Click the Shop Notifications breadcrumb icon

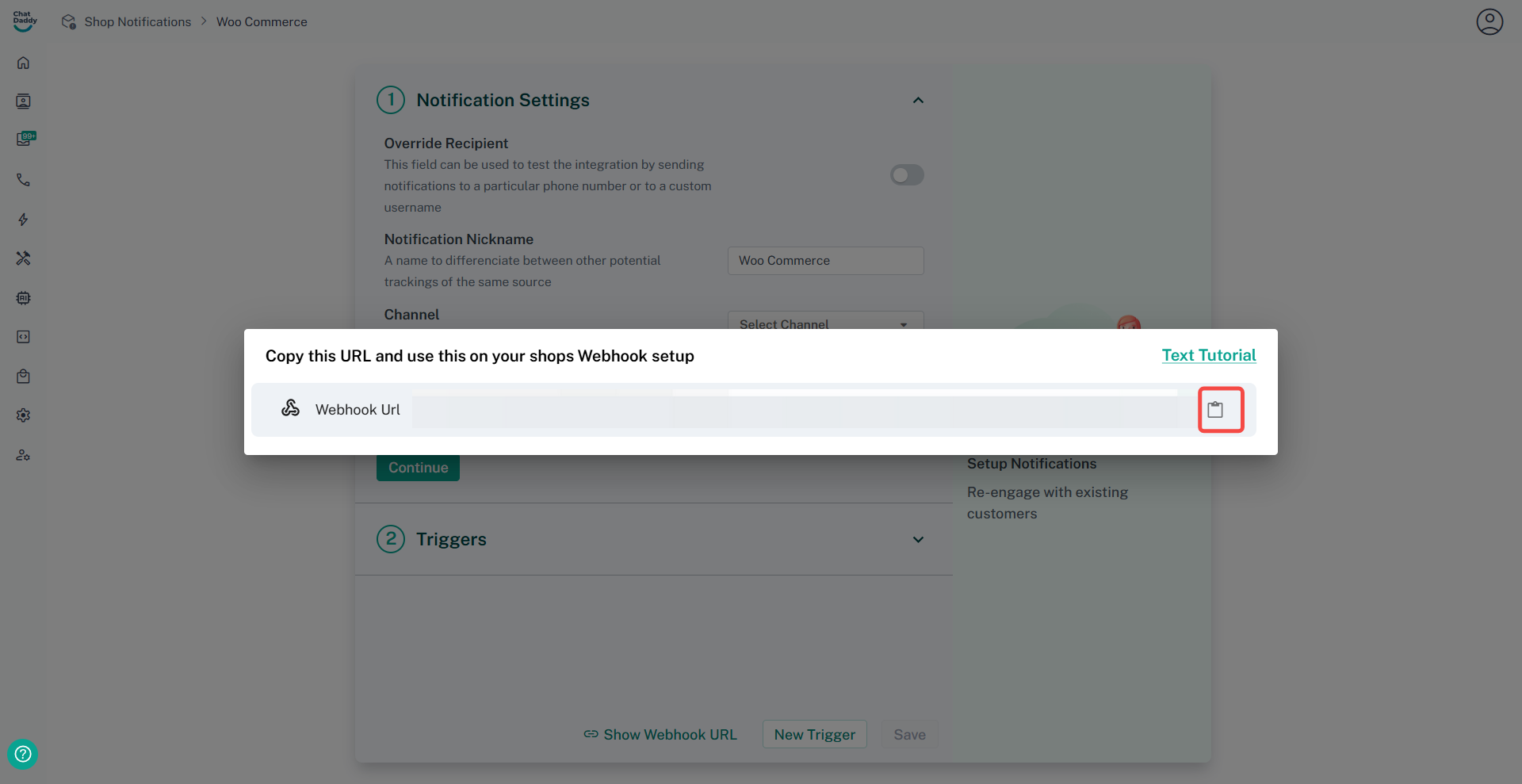coord(69,21)
